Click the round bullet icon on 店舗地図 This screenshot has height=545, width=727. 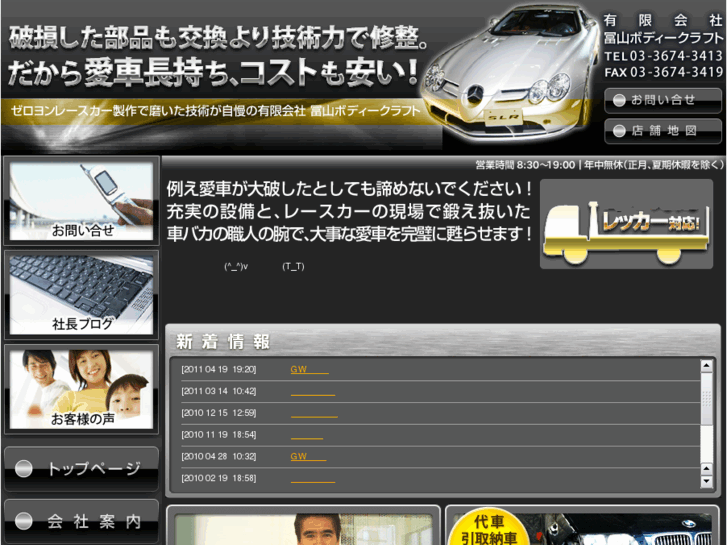pos(619,131)
